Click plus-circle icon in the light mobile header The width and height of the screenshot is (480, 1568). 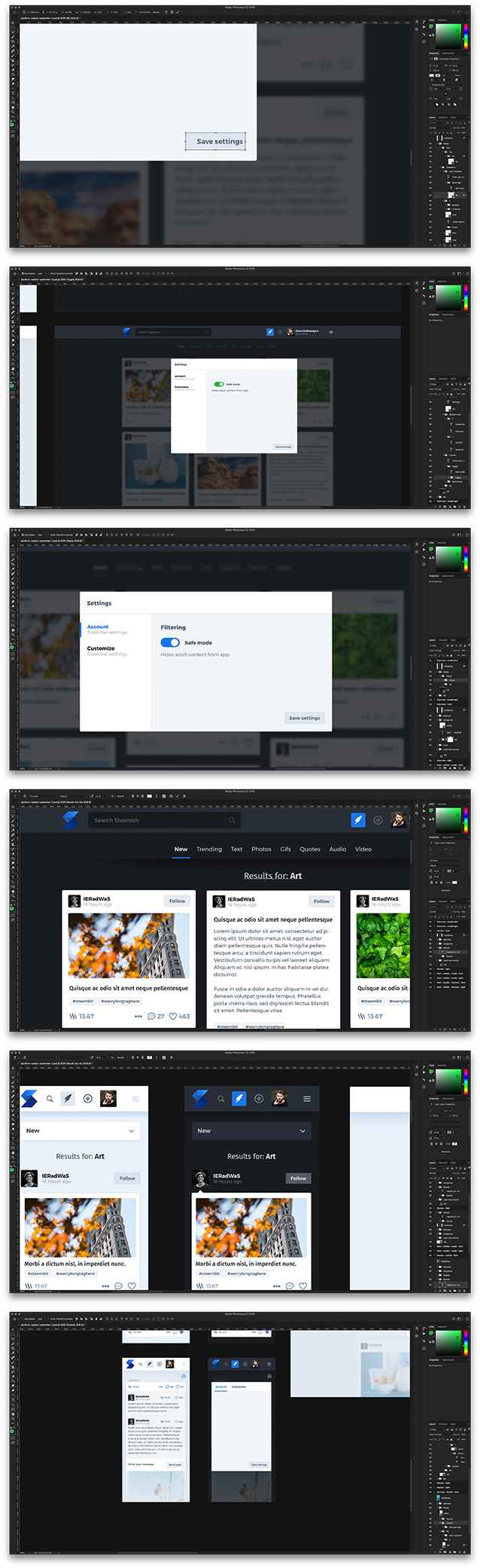(87, 1099)
